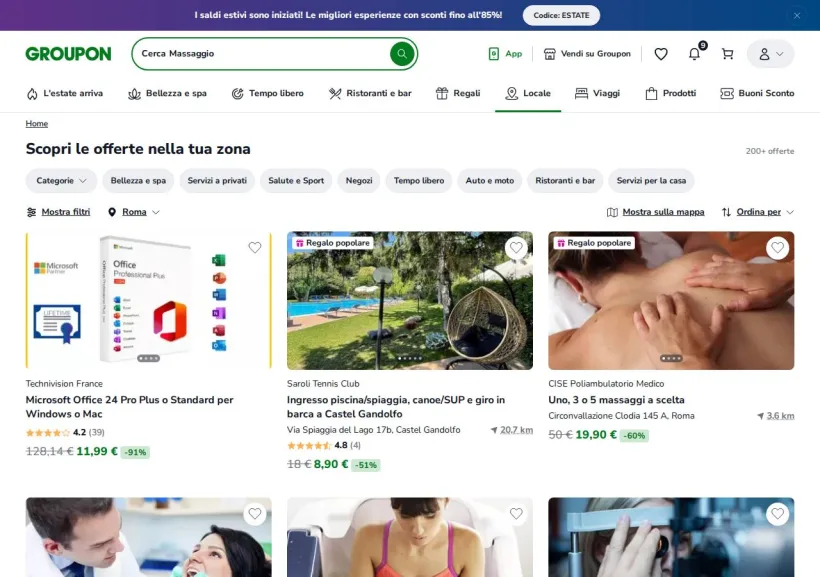Open Microsoft Office 24 Pro Plus title

(130, 406)
